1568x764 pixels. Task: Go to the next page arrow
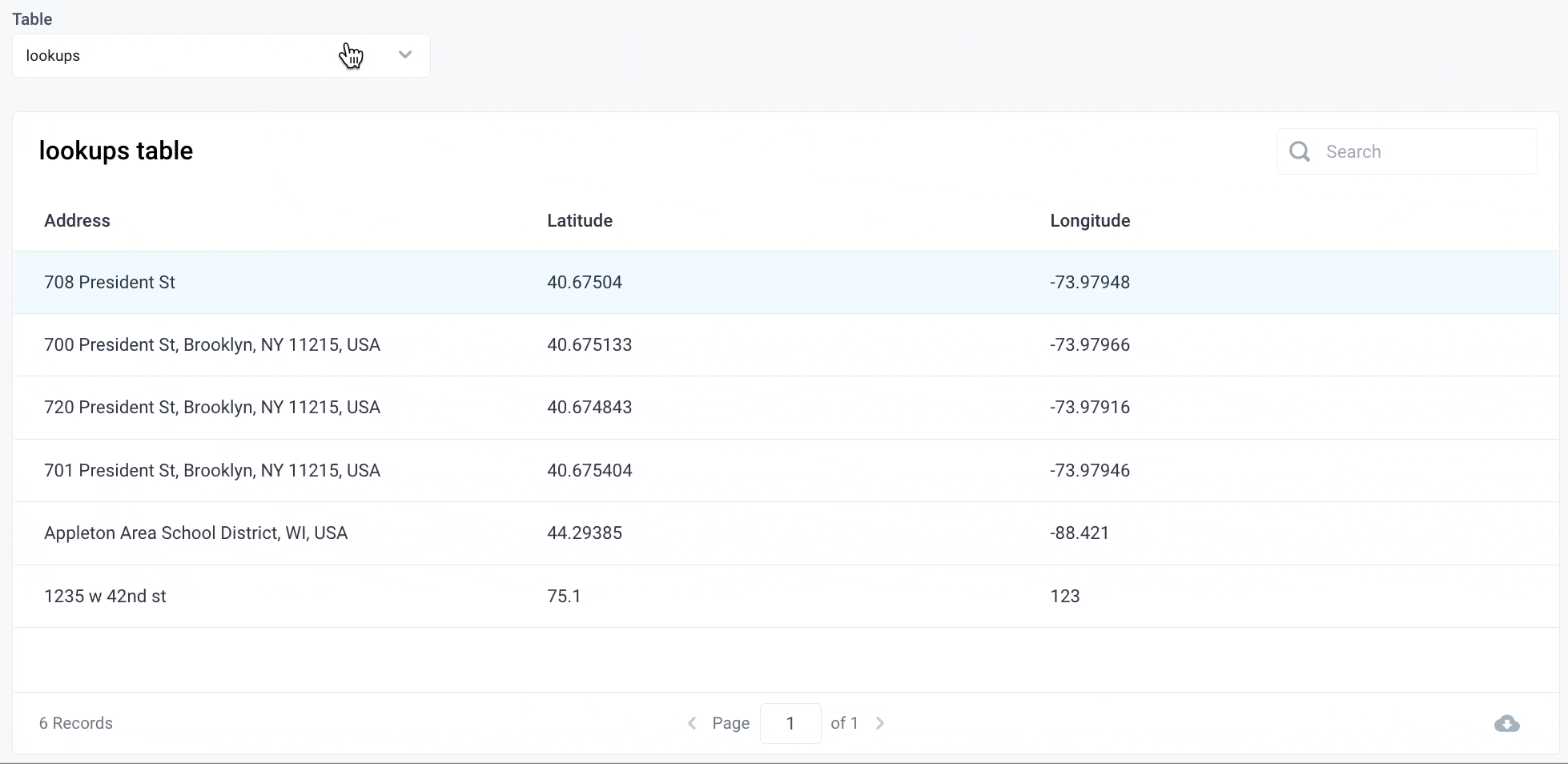880,723
